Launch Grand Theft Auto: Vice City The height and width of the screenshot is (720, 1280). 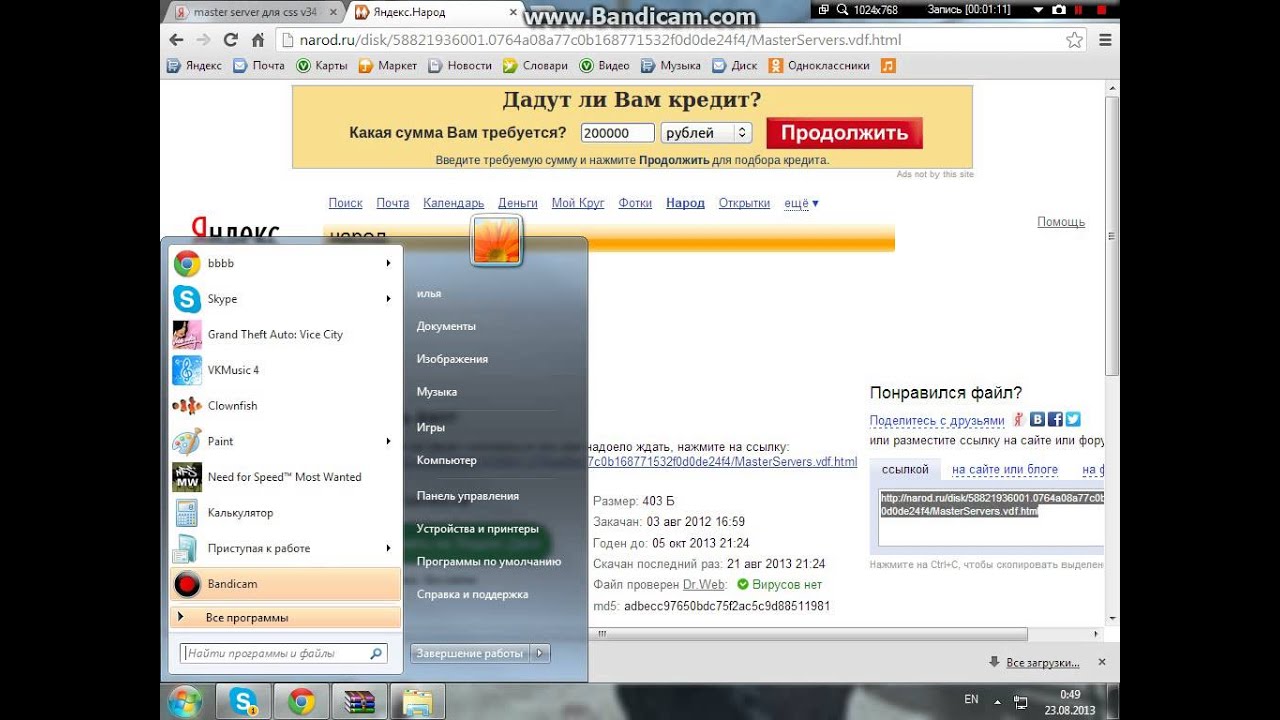(285, 334)
